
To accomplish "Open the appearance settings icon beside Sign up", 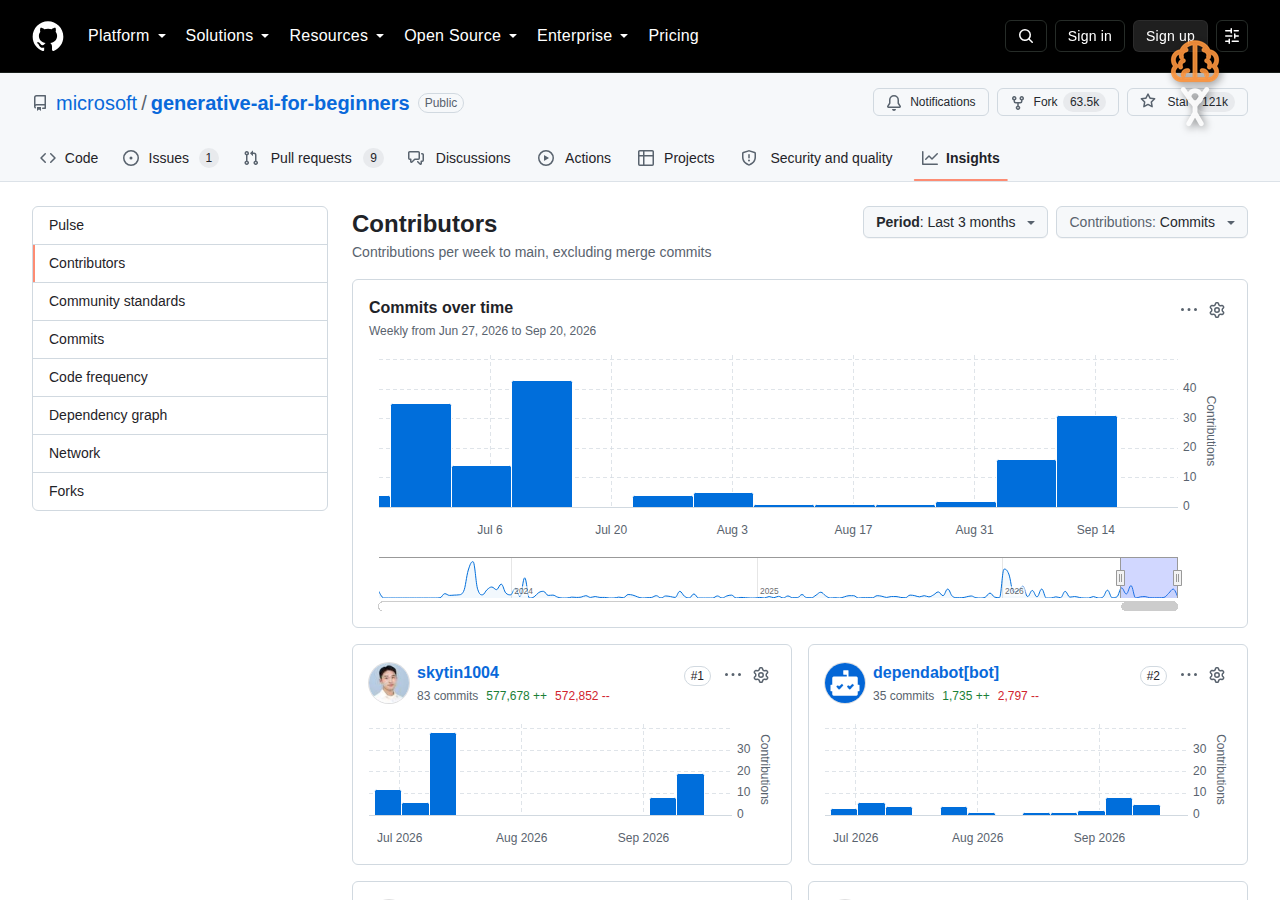I will (x=1232, y=36).
